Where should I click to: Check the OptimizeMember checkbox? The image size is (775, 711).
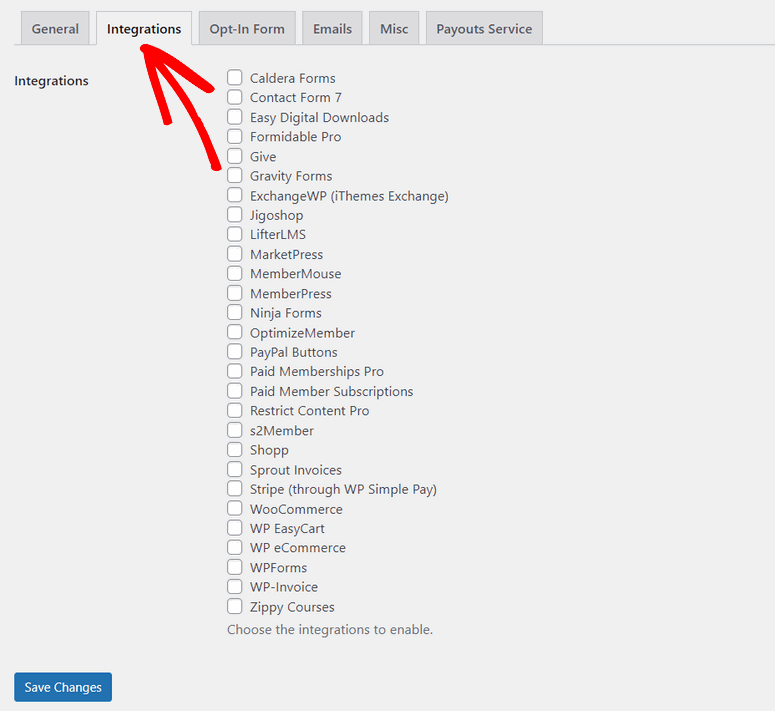(x=235, y=332)
